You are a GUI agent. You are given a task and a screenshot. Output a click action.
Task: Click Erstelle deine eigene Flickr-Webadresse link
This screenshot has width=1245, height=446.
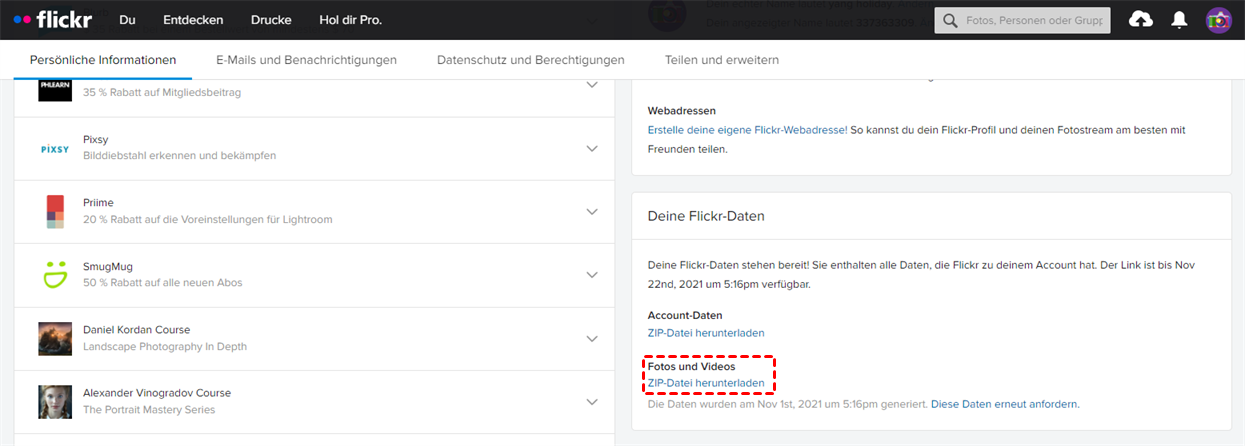pyautogui.click(x=748, y=130)
